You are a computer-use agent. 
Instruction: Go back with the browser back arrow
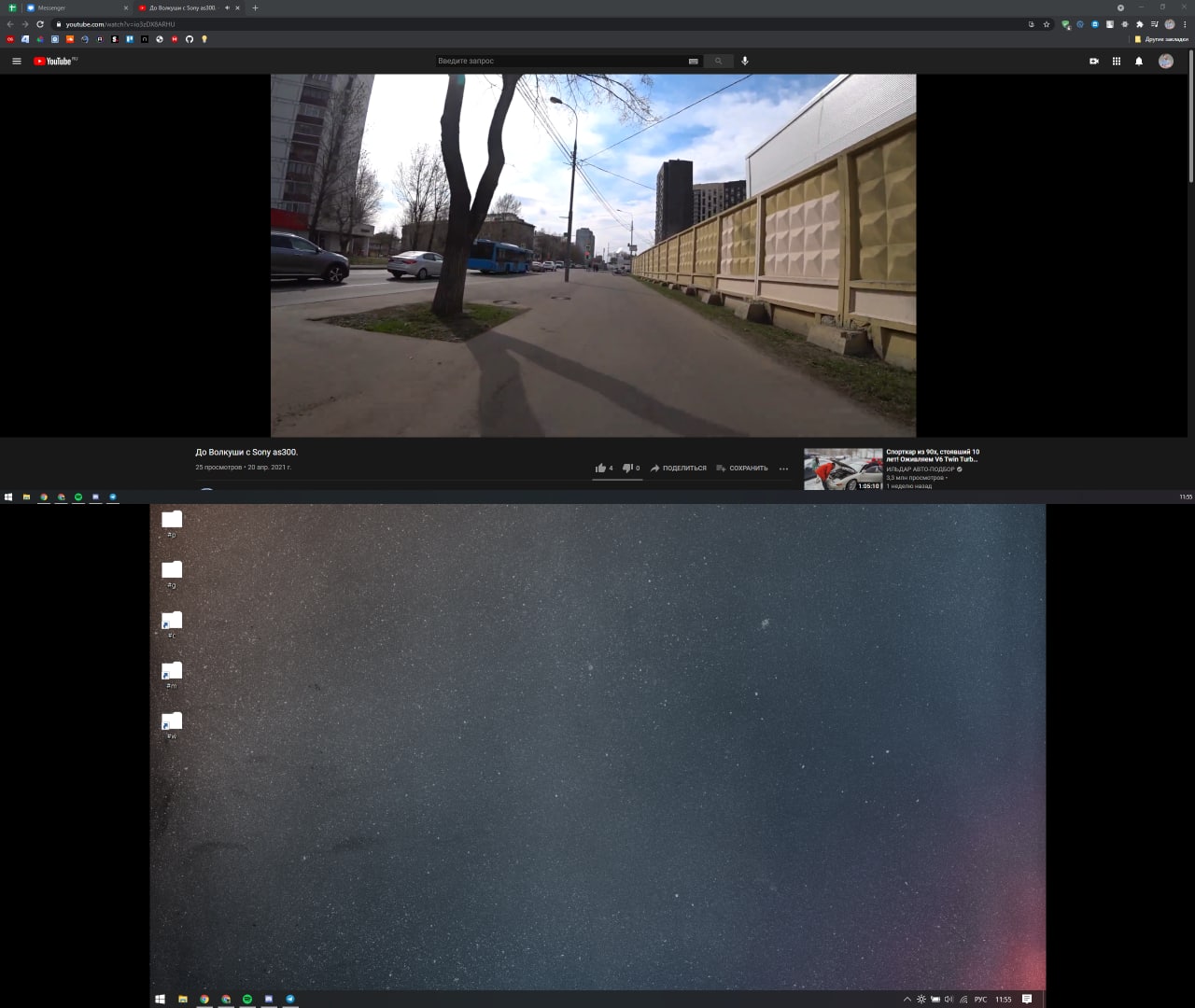click(10, 24)
